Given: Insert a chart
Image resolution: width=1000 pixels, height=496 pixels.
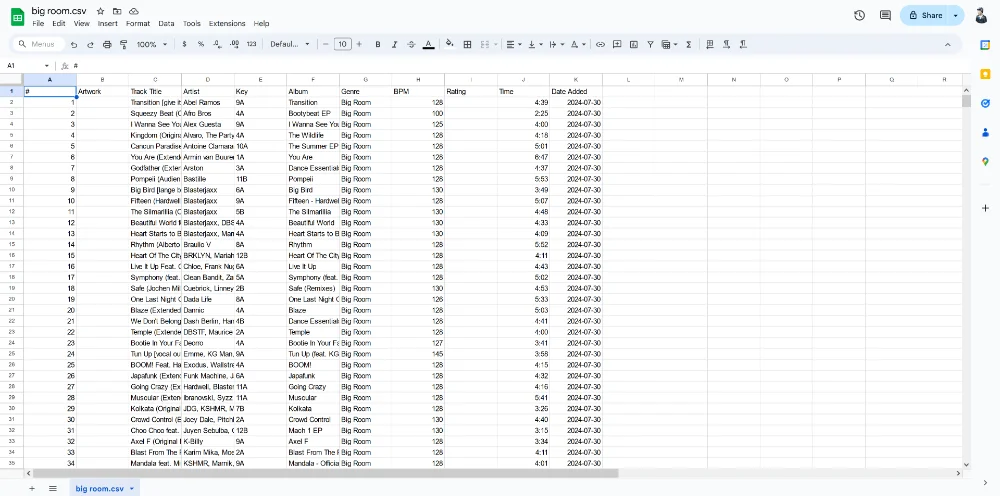Looking at the screenshot, I should point(633,45).
